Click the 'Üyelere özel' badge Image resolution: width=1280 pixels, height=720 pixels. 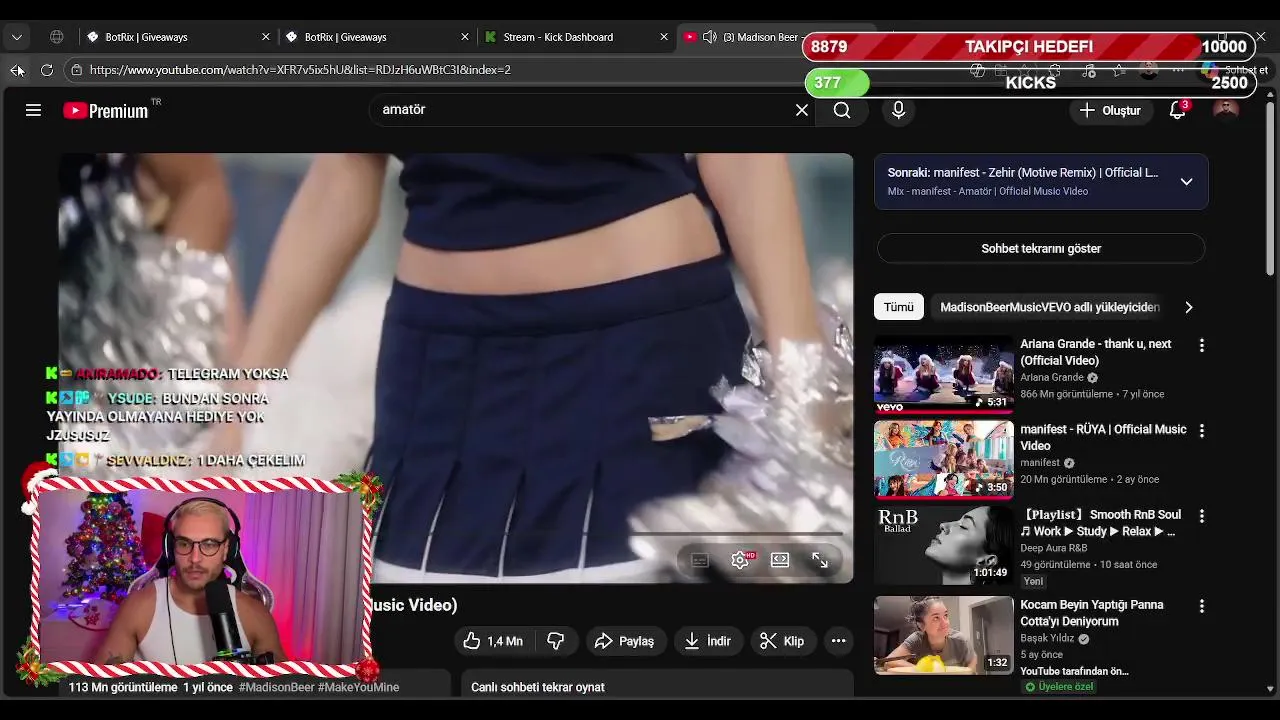1059,687
